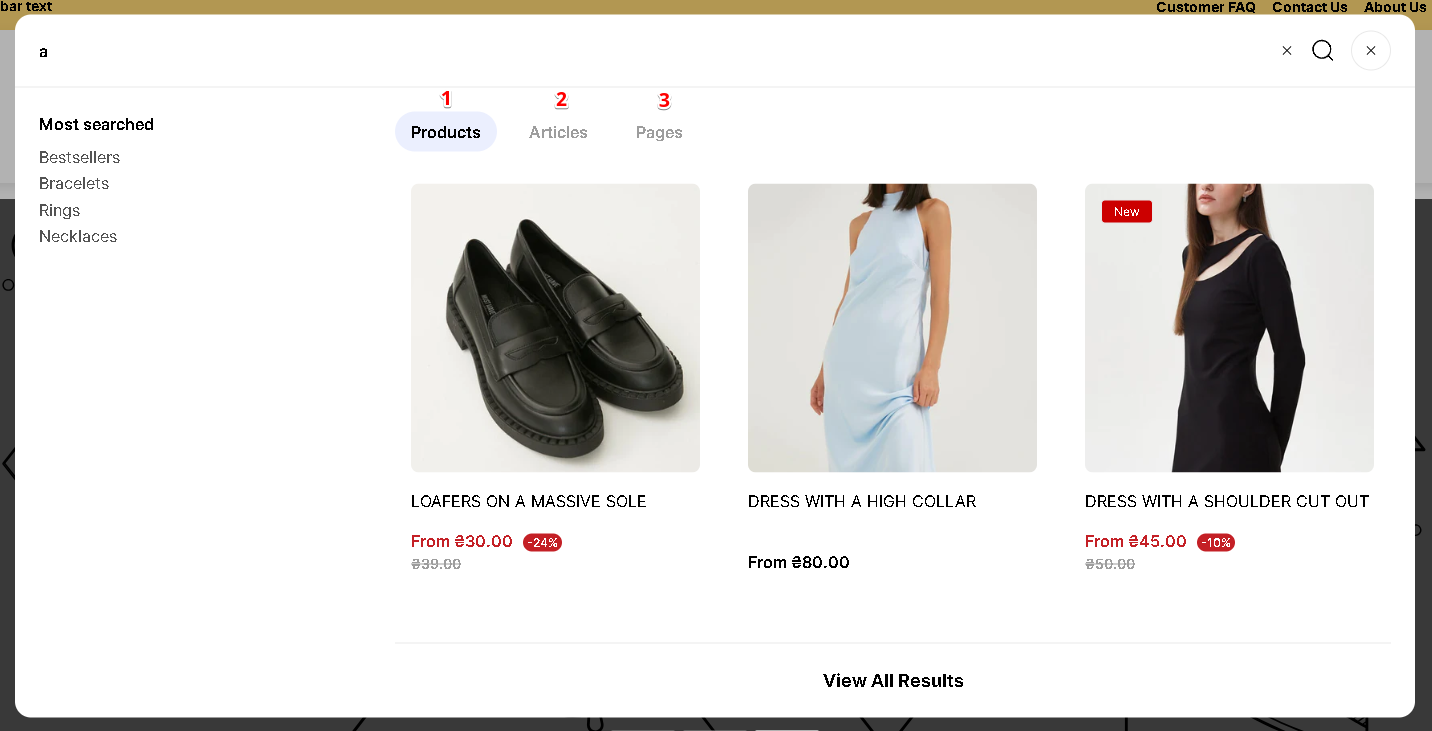Choose Rings in most searched list
This screenshot has width=1432, height=731.
[x=59, y=210]
